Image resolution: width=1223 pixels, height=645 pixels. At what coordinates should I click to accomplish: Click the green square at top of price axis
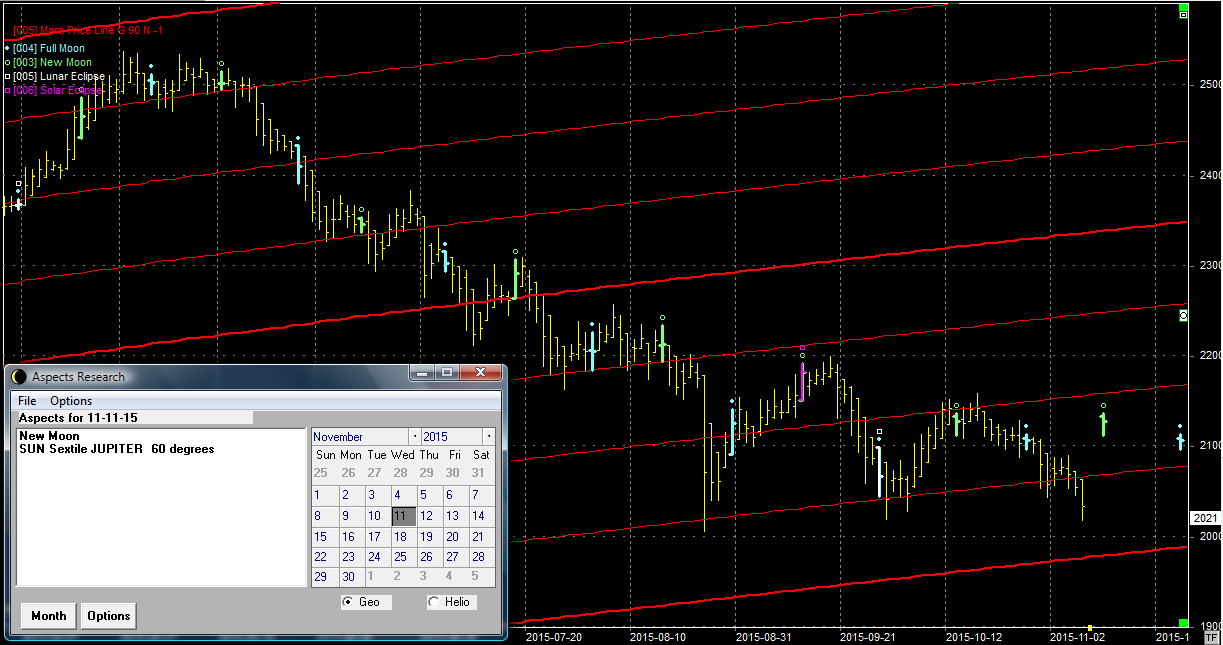[1184, 14]
